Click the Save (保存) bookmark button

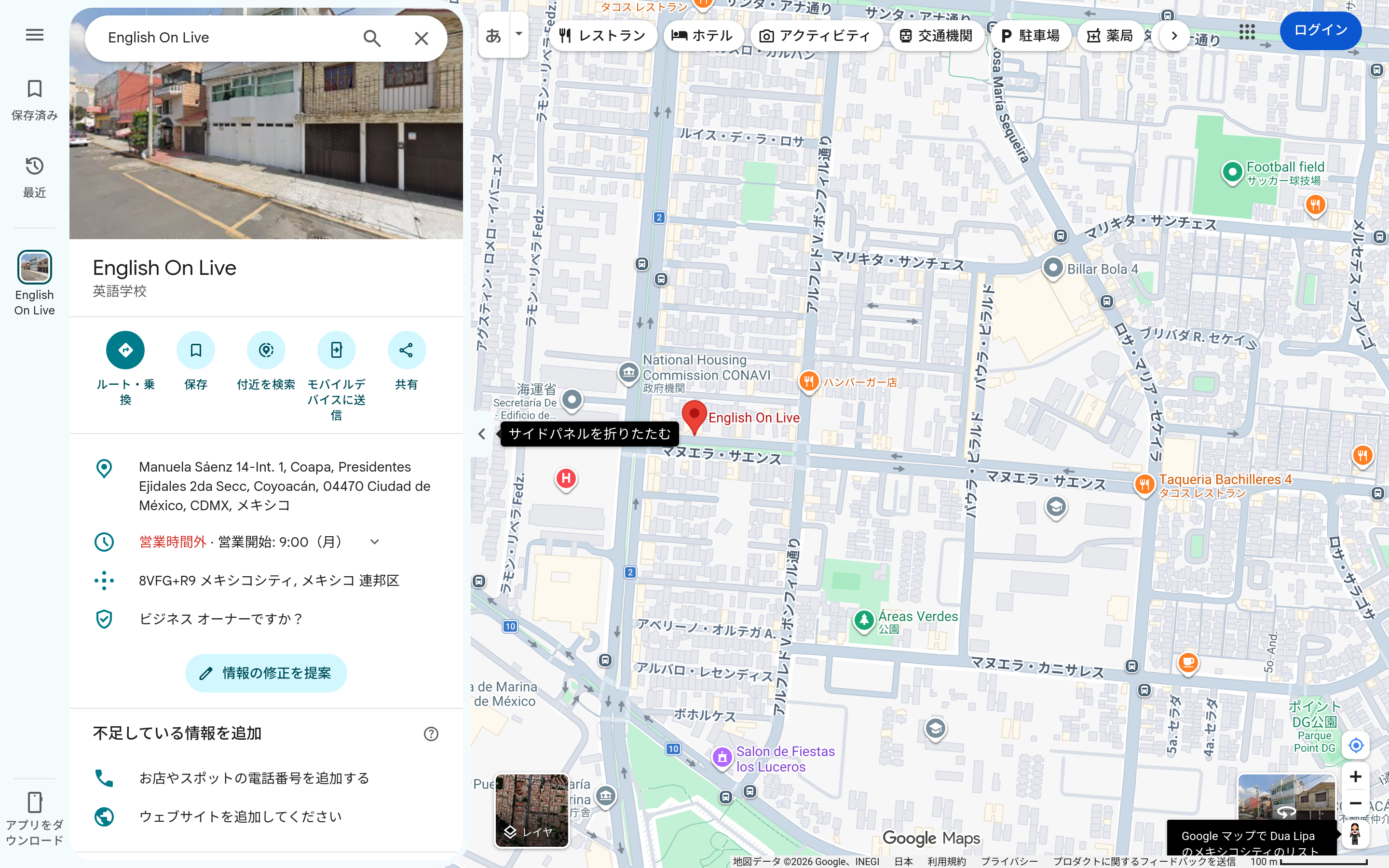point(196,350)
